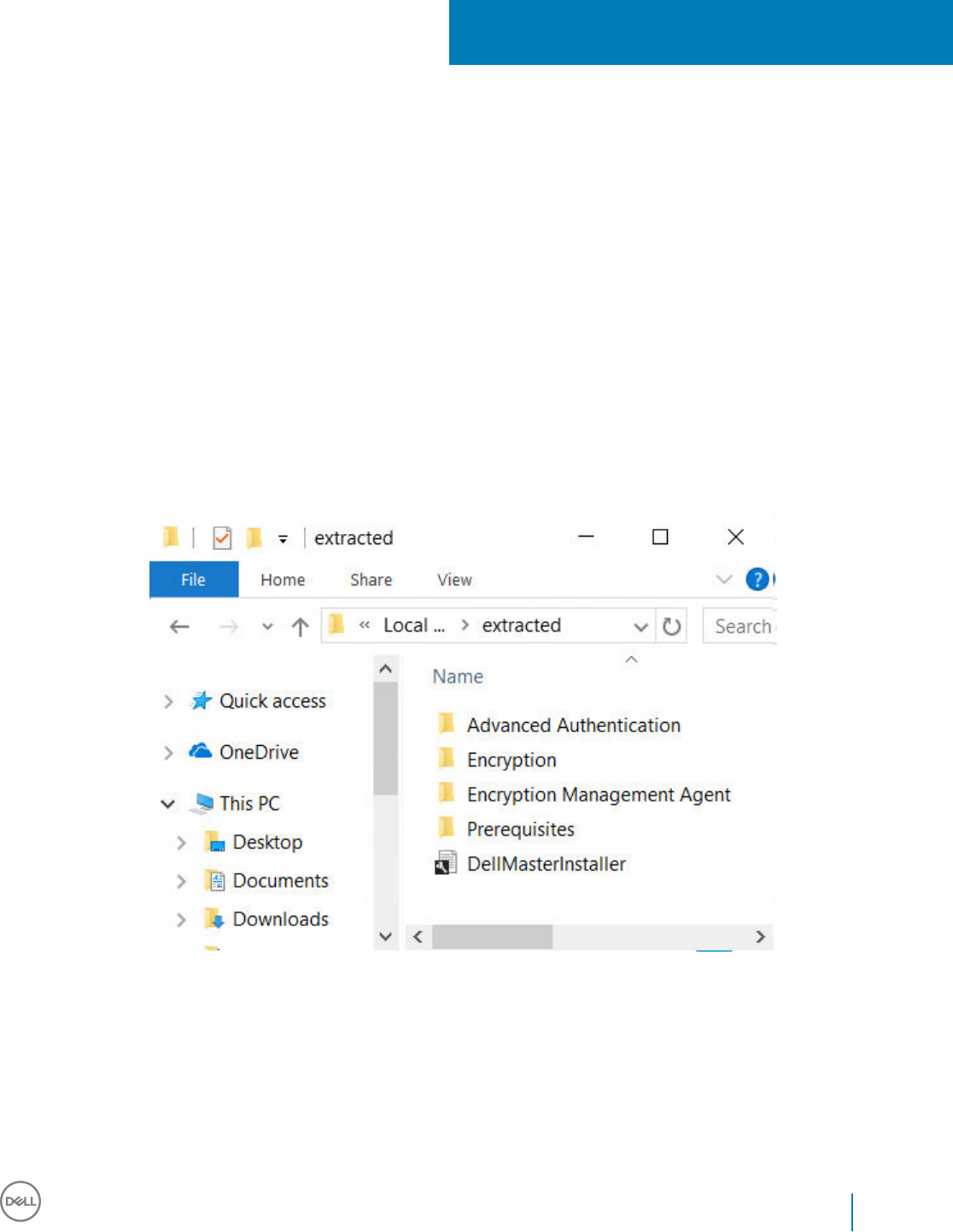Click the New folder quick access icon
The height and width of the screenshot is (1232, 953).
254,537
